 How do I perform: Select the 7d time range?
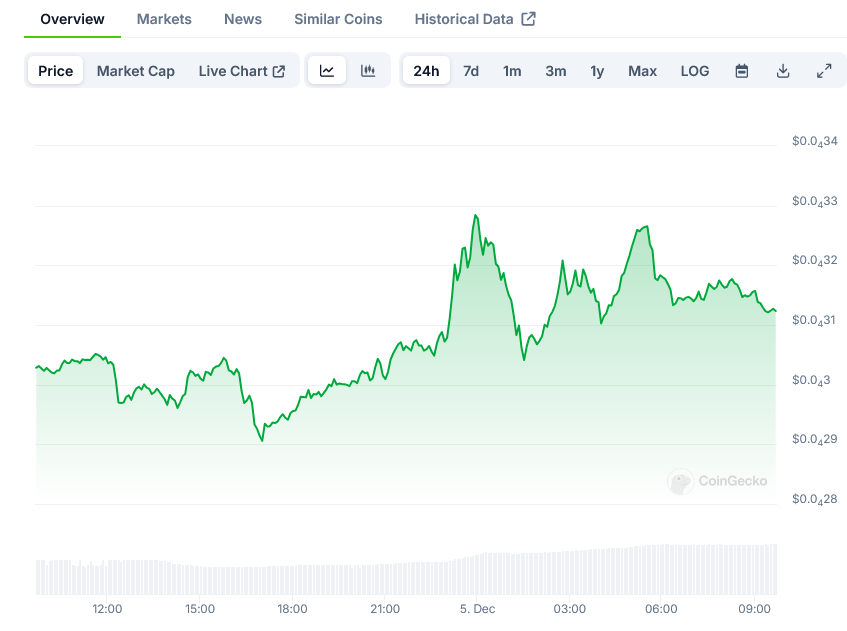click(471, 71)
